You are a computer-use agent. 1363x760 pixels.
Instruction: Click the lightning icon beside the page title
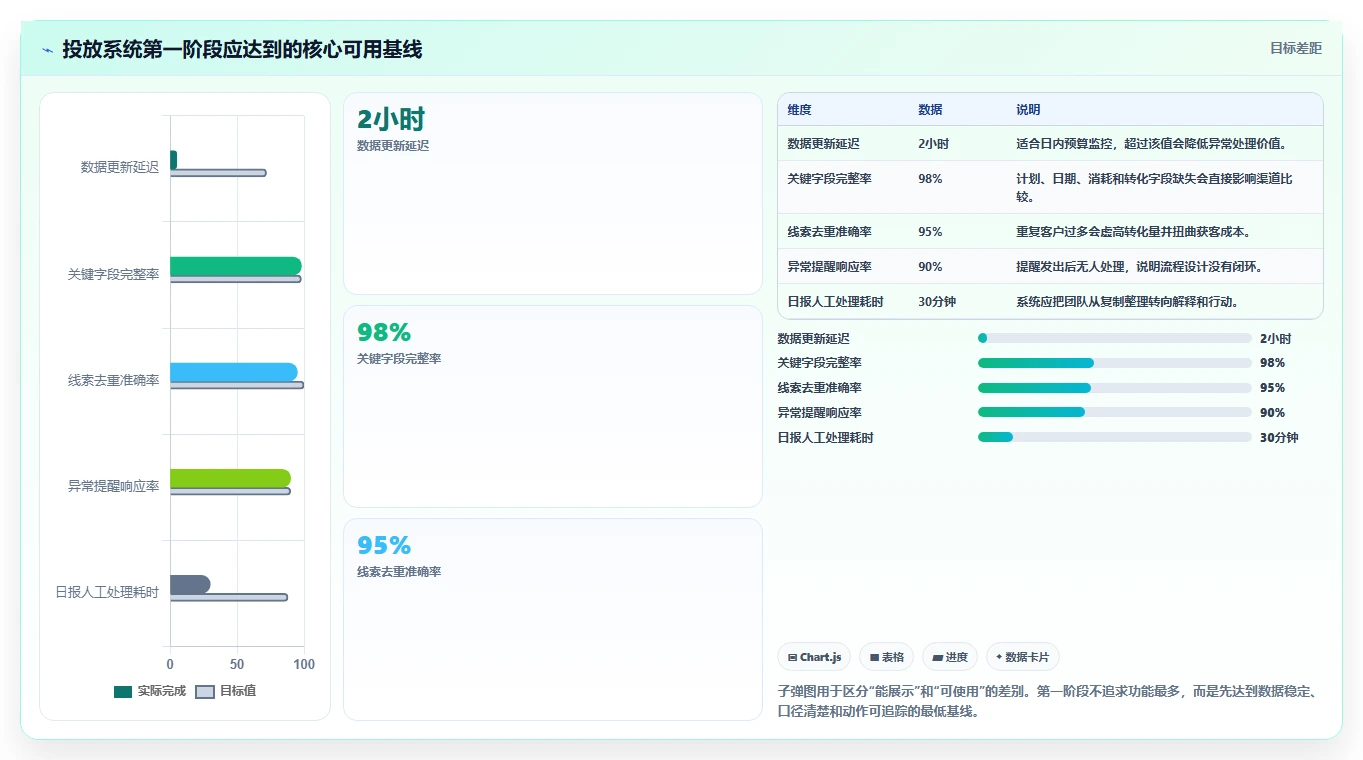pyautogui.click(x=48, y=50)
